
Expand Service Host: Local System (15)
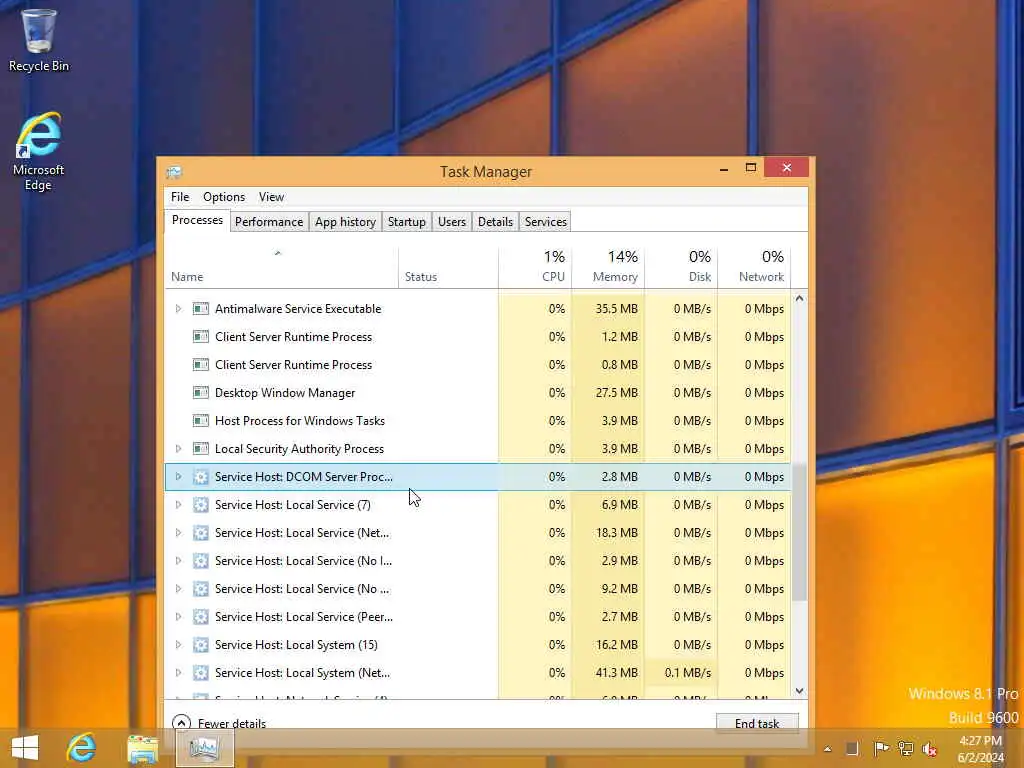(178, 645)
